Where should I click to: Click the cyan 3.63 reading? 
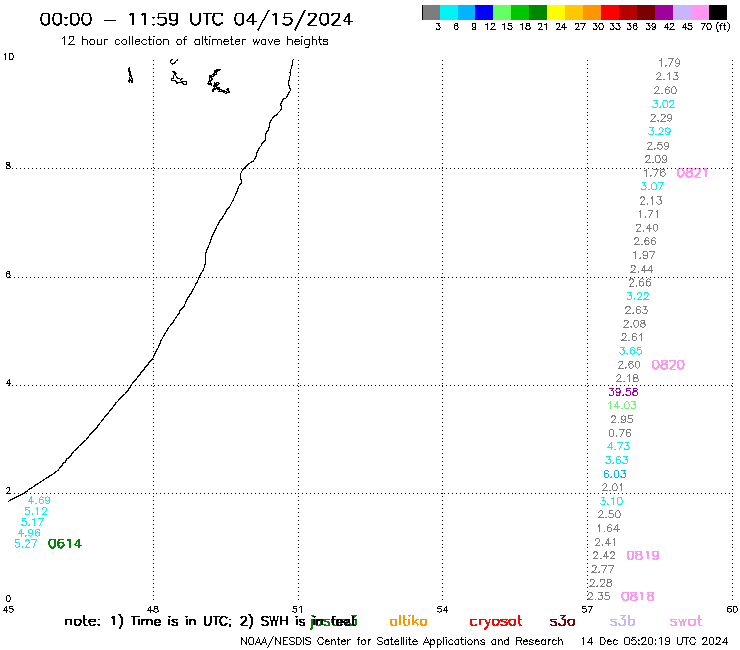[617, 460]
